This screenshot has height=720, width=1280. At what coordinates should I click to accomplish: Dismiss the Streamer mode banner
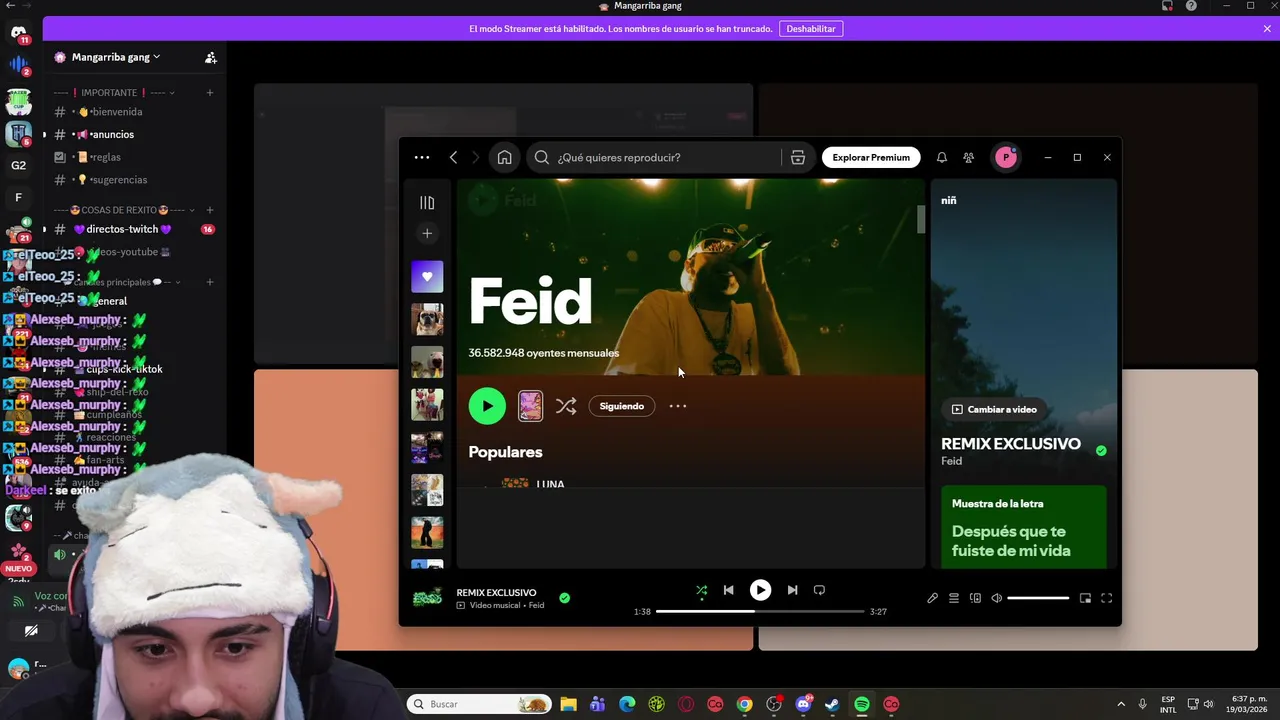1267,29
